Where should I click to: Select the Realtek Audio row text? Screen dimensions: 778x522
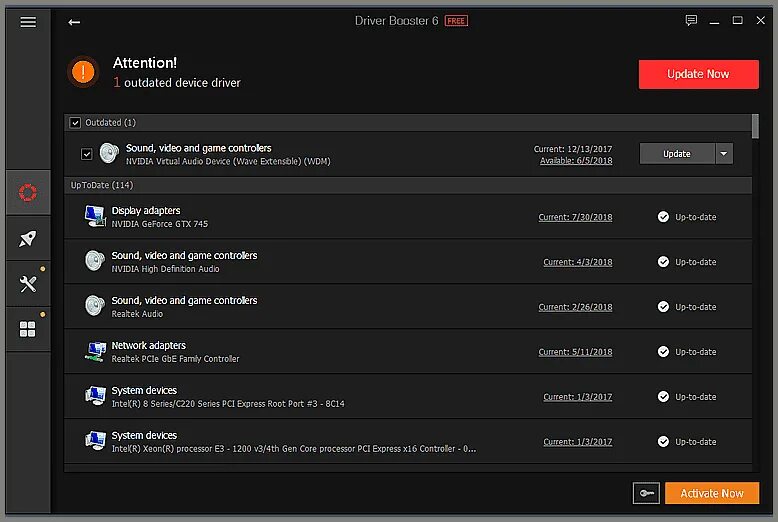point(137,314)
